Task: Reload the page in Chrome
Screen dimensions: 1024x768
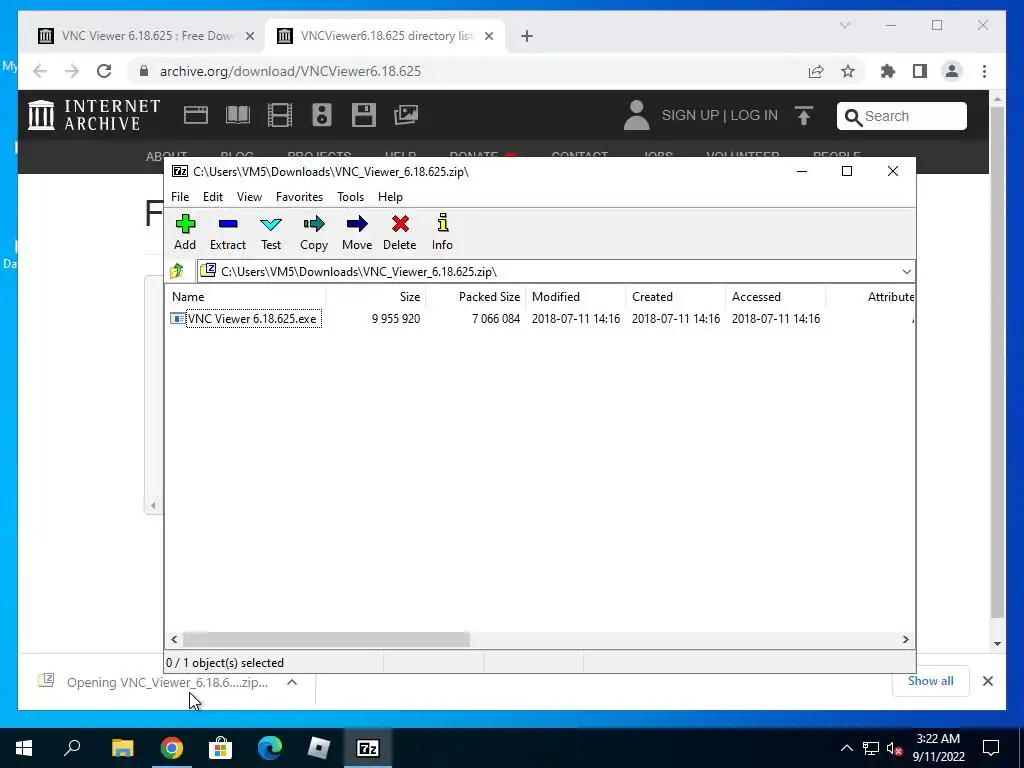Action: (104, 71)
